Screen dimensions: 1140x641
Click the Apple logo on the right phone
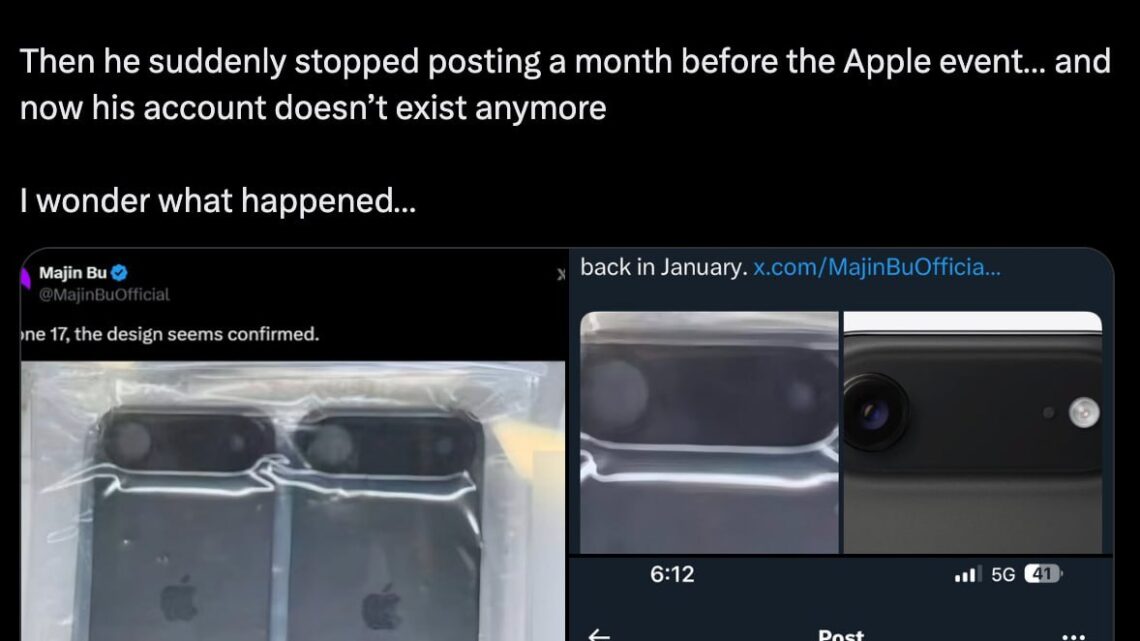(x=381, y=607)
